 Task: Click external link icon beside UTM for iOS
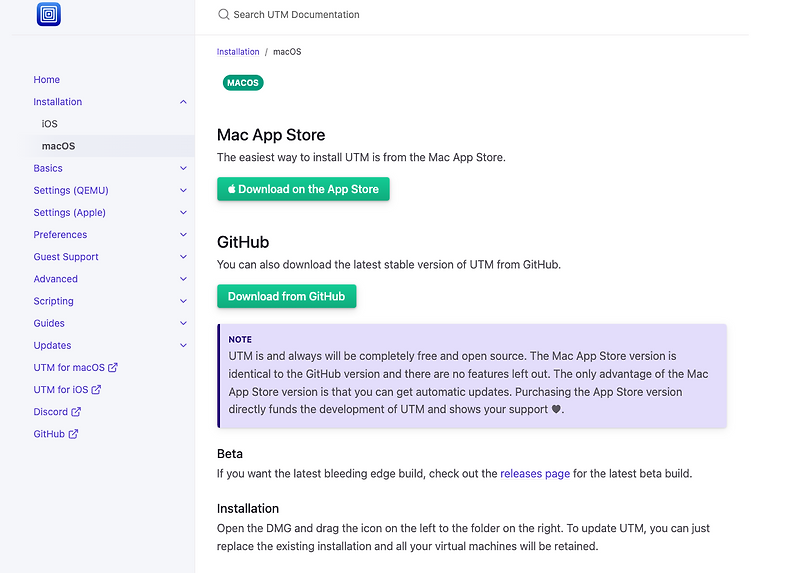(x=96, y=390)
